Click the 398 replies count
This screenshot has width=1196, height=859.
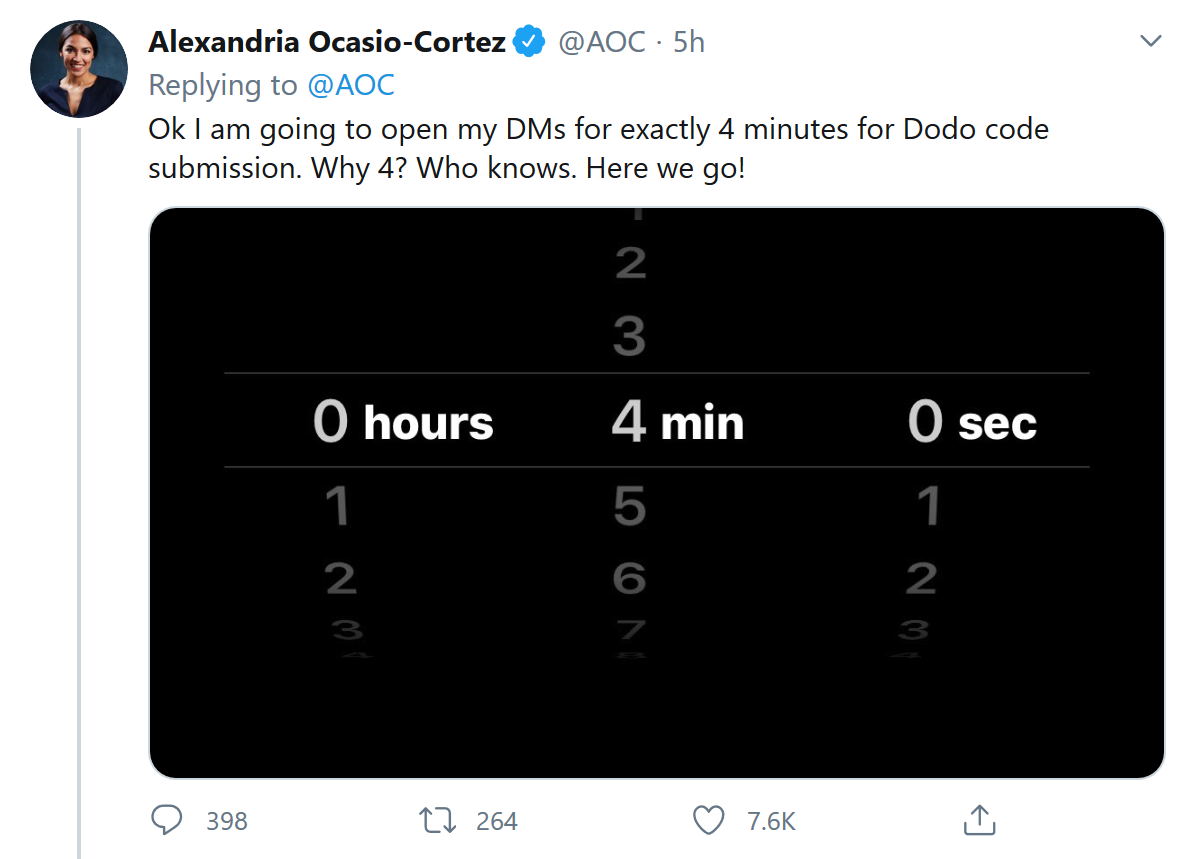pyautogui.click(x=226, y=821)
